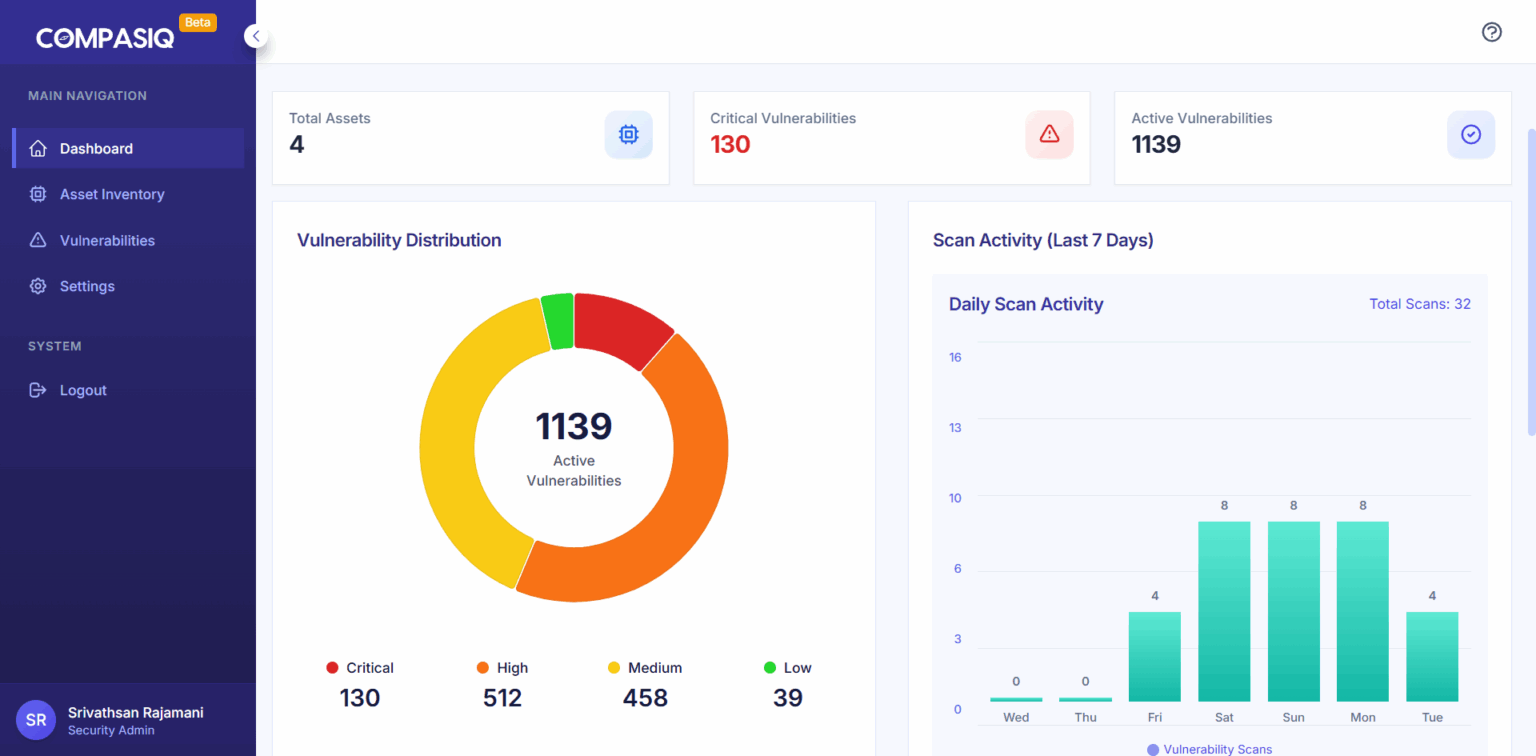Click the chip icon on Total Assets card

(x=628, y=134)
